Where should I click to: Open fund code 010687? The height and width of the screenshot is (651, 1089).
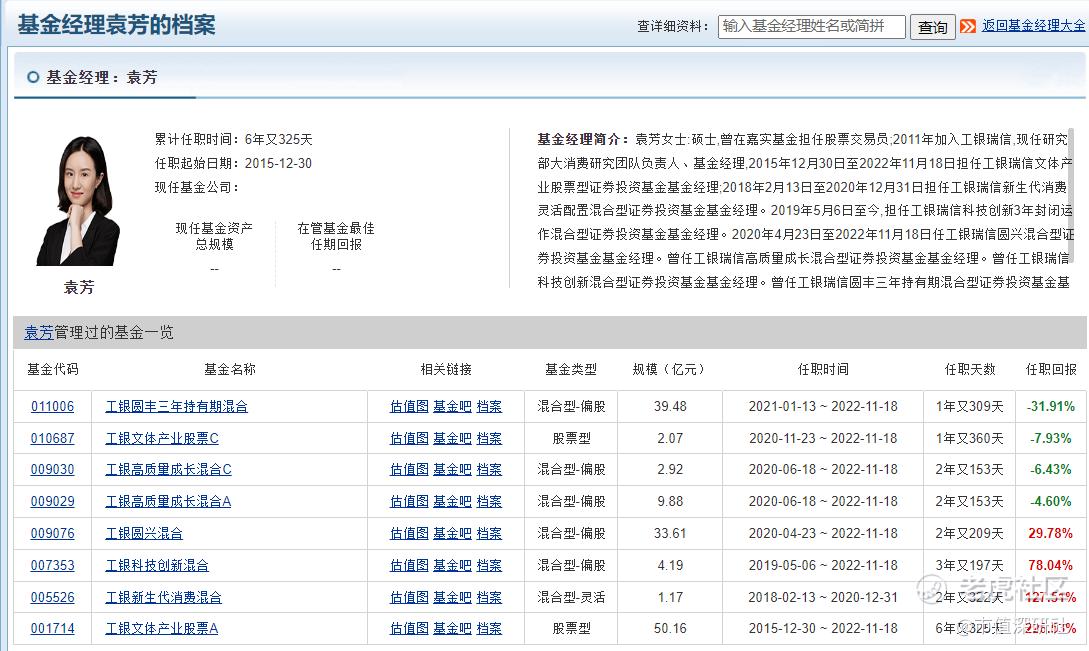click(x=52, y=438)
